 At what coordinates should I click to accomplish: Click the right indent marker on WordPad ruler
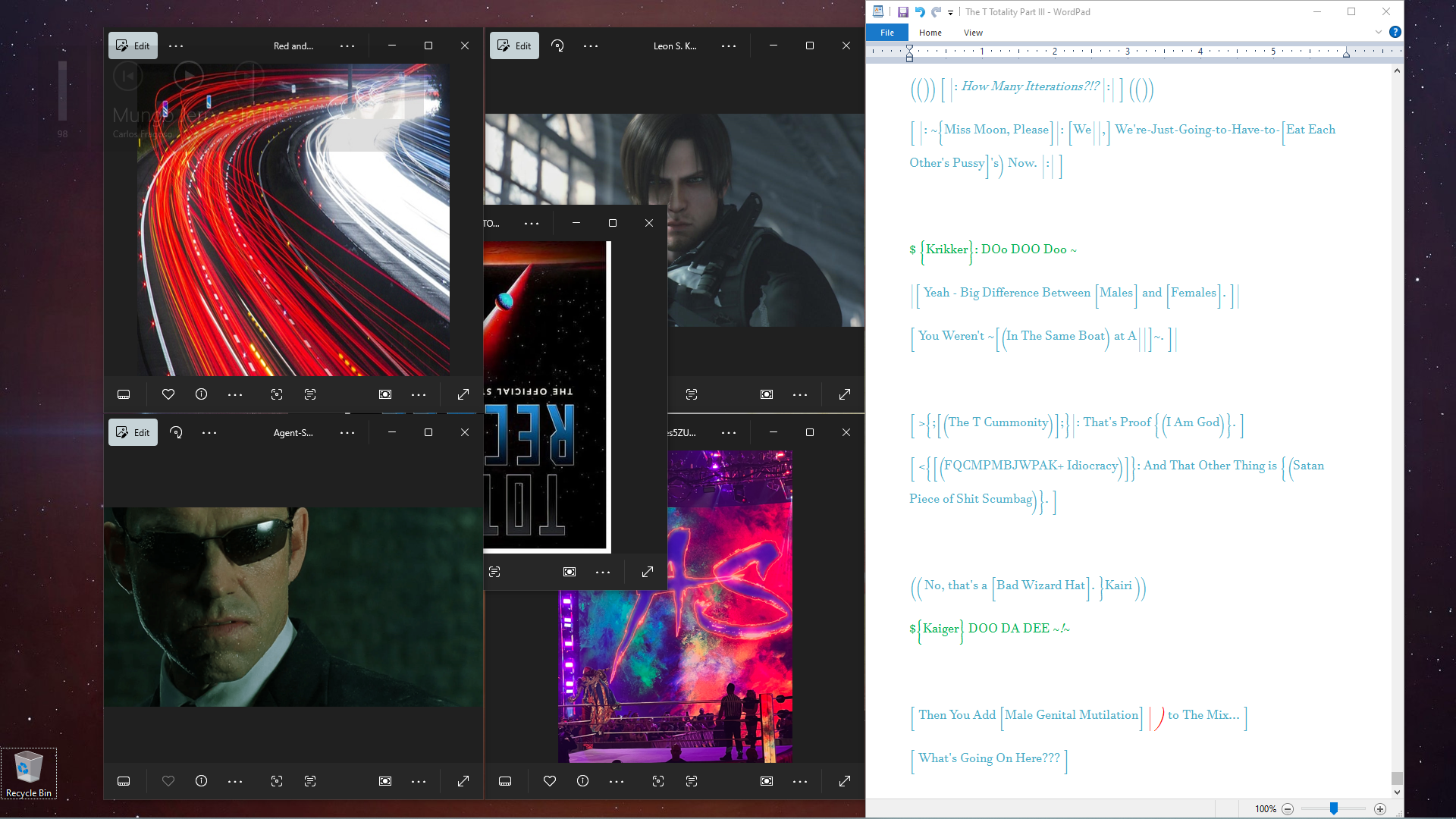click(1346, 54)
